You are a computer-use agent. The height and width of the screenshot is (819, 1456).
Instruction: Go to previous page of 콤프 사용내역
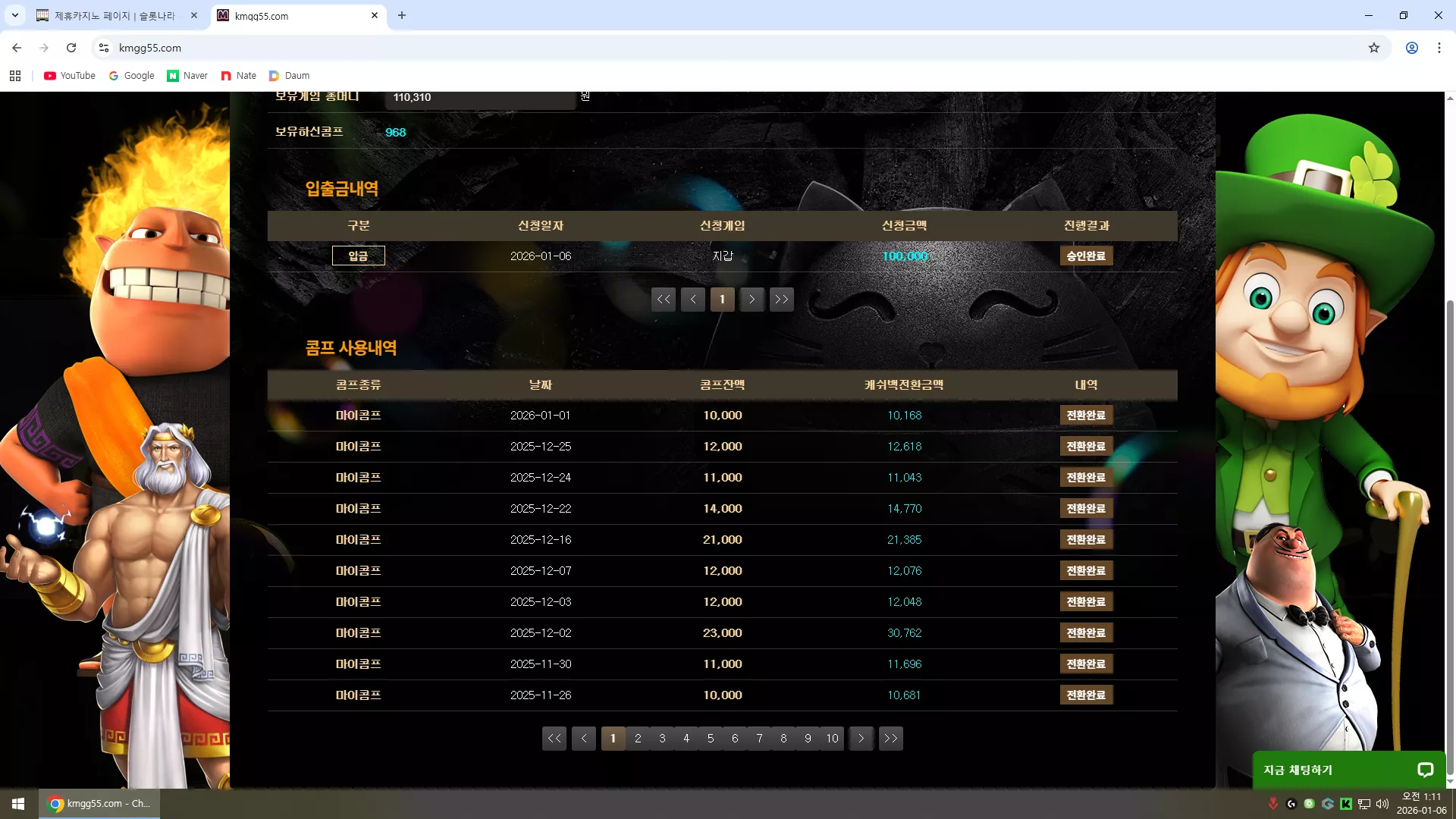(x=584, y=739)
